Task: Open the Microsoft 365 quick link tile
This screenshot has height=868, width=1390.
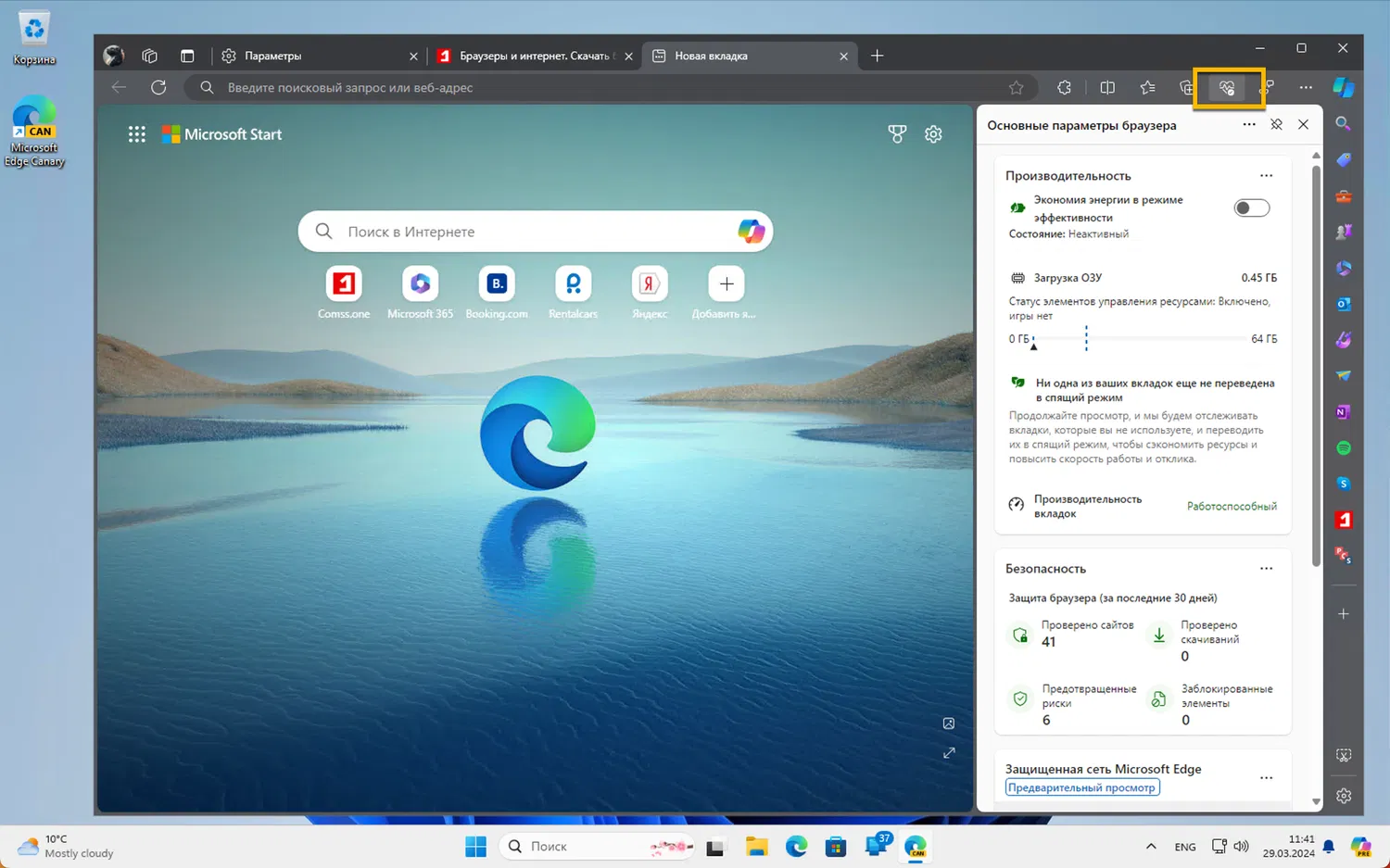Action: 421,293
